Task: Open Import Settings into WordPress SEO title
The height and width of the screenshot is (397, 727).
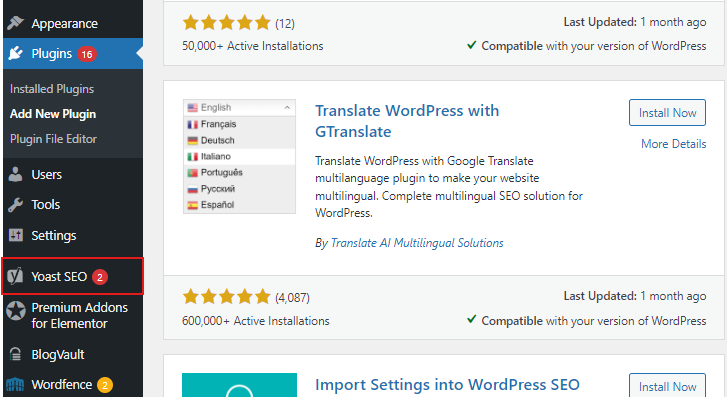Action: tap(447, 384)
